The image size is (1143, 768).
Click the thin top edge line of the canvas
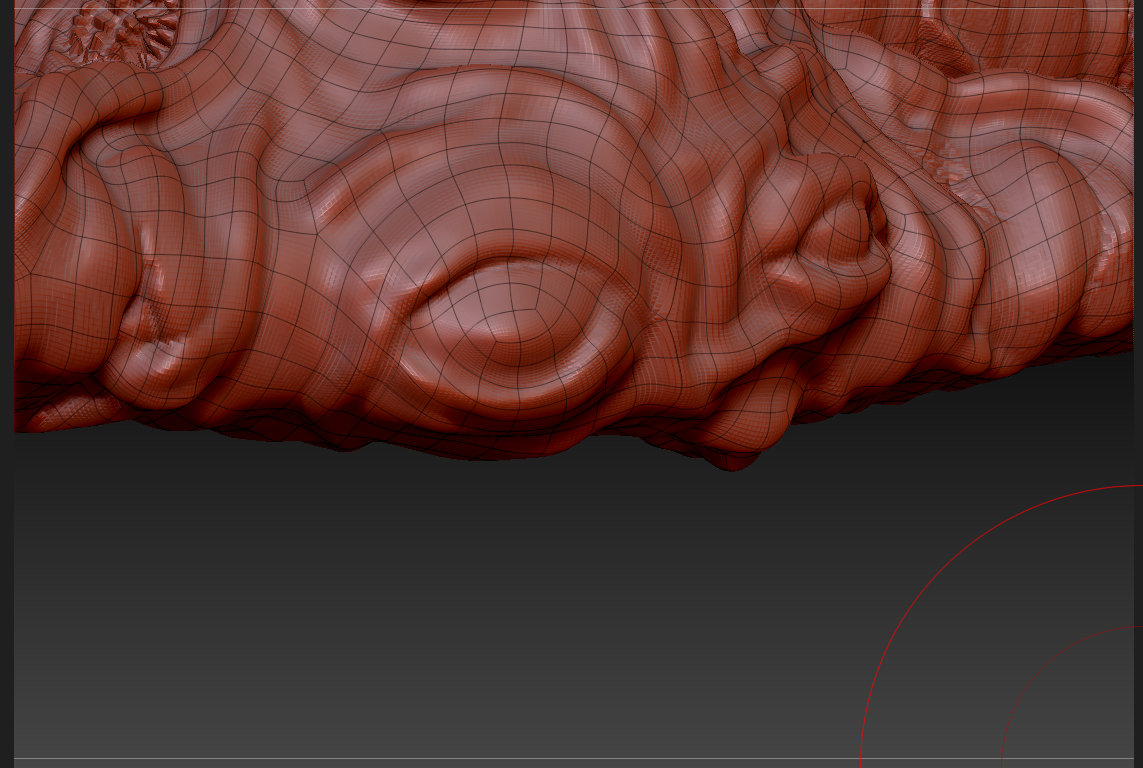coord(570,9)
